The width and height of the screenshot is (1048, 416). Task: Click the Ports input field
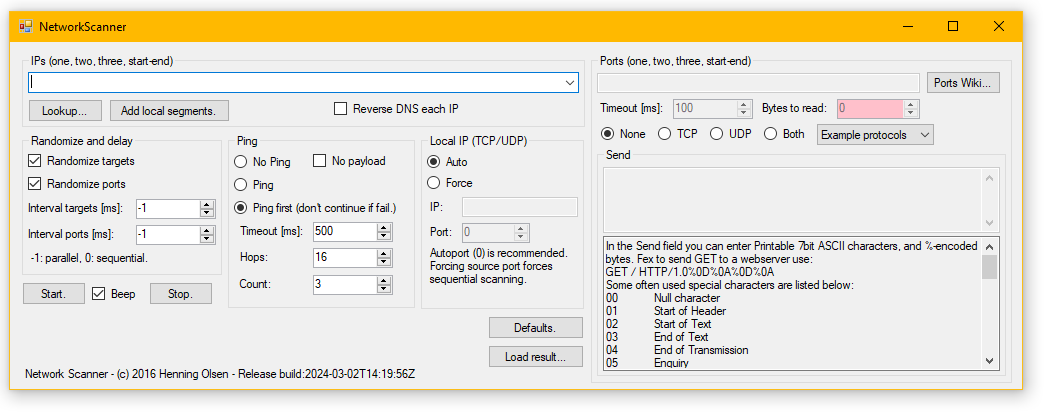[x=758, y=83]
